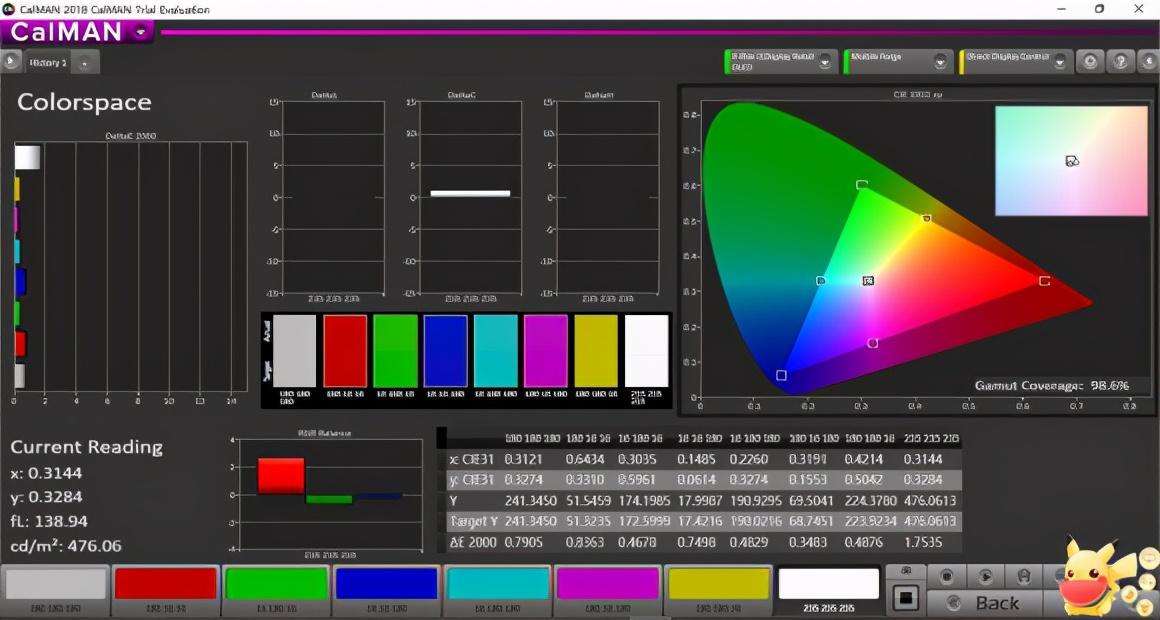Click the single read icon above Back

click(946, 577)
